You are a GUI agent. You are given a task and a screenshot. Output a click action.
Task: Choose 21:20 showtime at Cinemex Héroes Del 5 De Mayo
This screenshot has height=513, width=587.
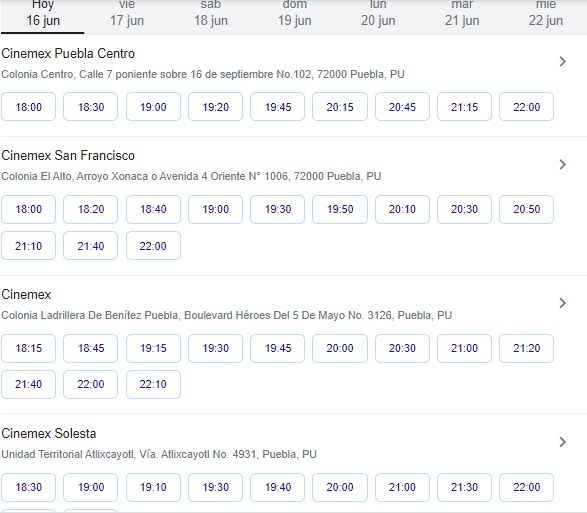coord(526,348)
